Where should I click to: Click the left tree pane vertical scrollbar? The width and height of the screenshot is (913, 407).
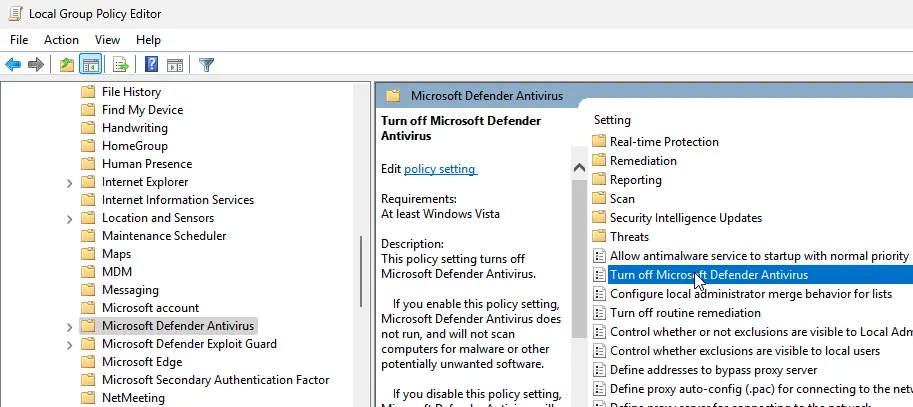click(361, 270)
